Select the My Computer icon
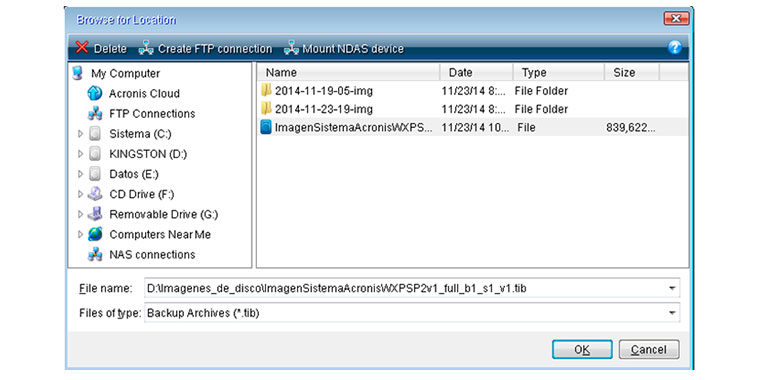This screenshot has height=380, width=760. coord(77,74)
